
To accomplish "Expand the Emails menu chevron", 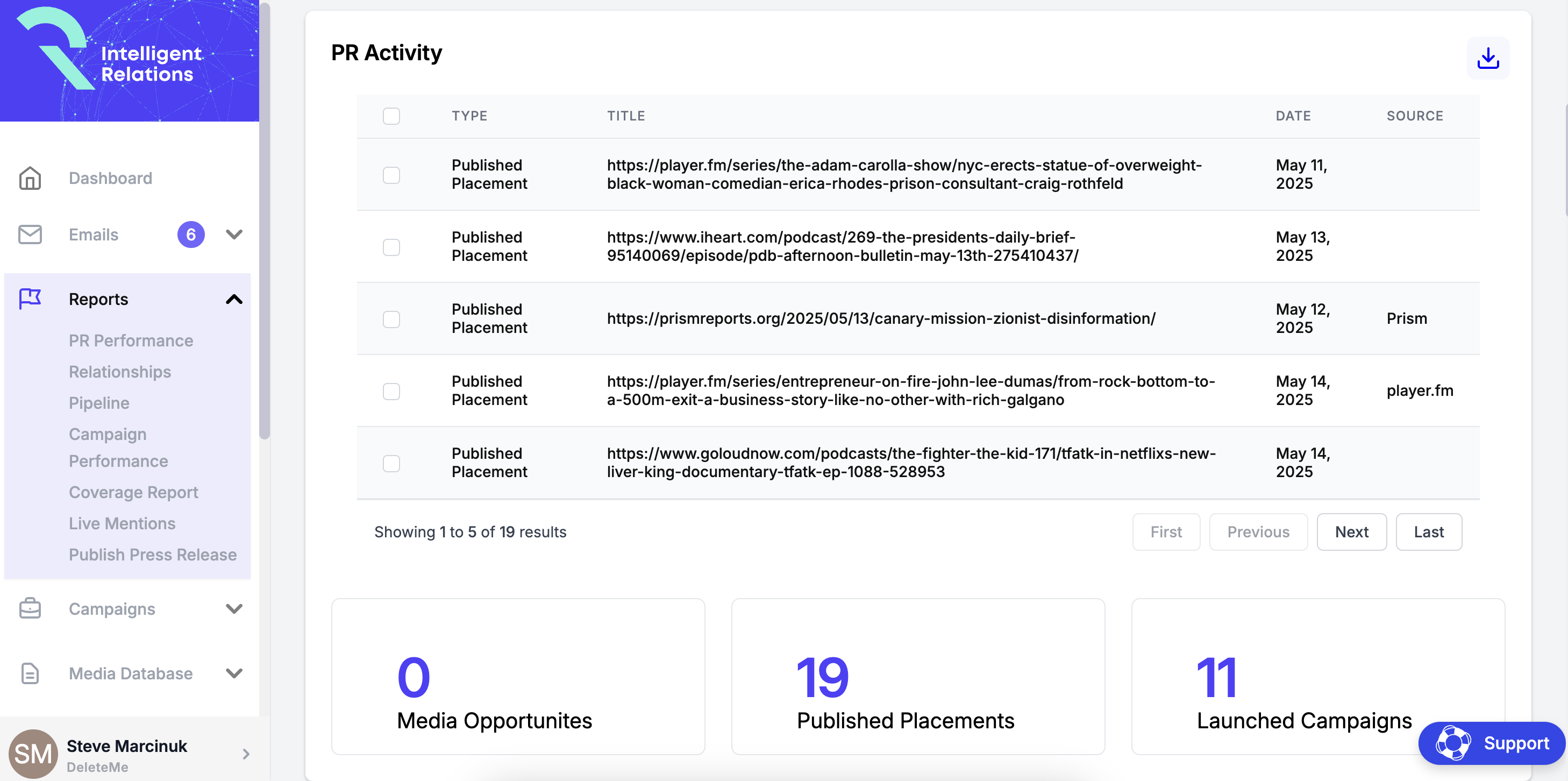I will pyautogui.click(x=234, y=235).
